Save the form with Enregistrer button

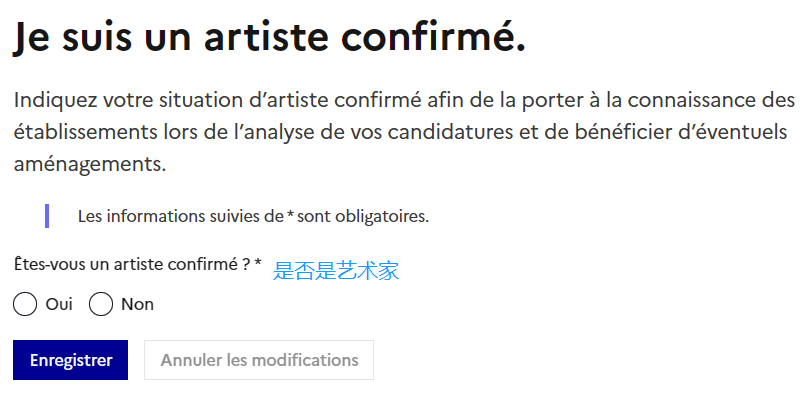point(70,360)
